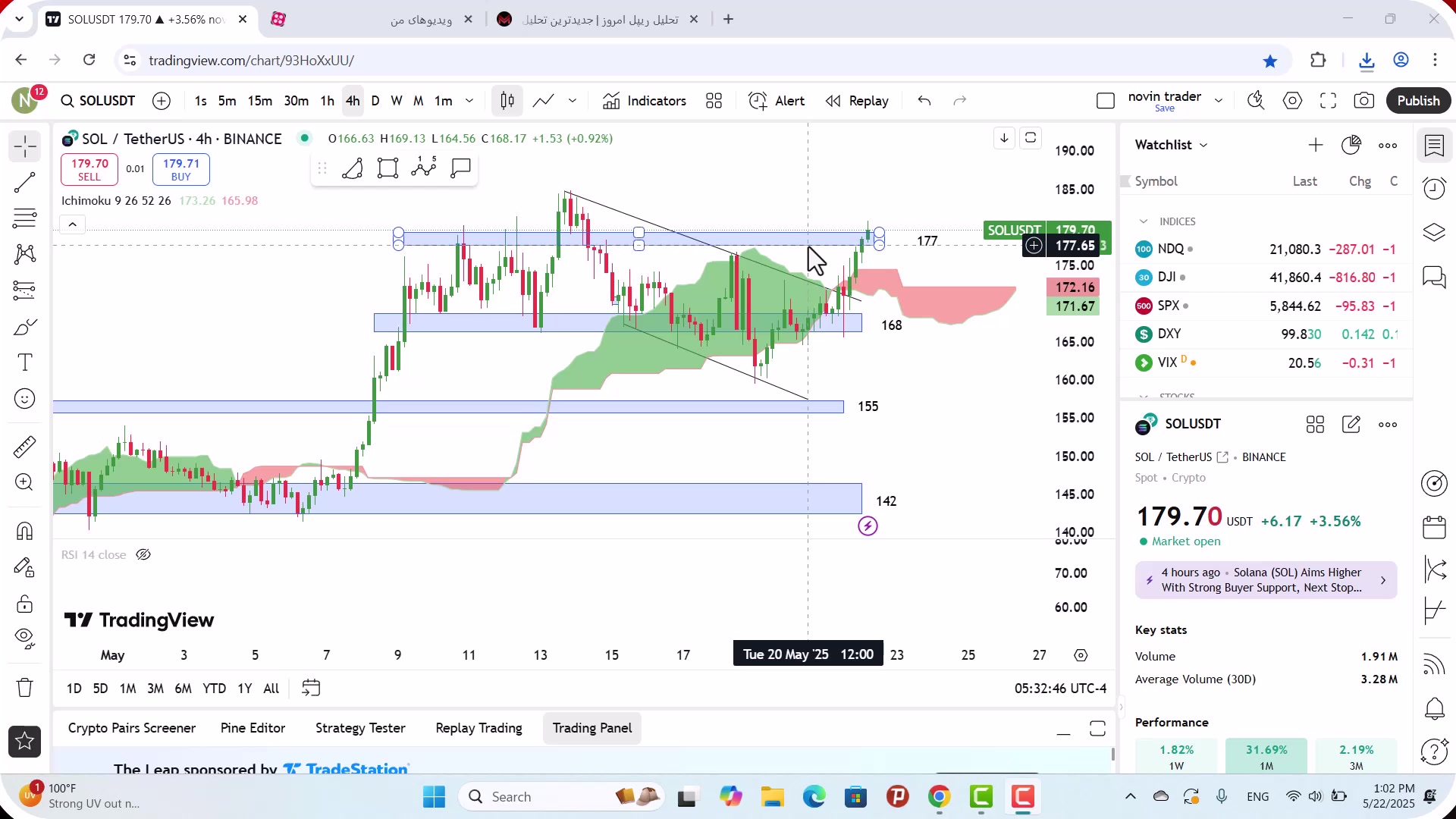Select DXY row in watchlist

pyautogui.click(x=1266, y=334)
